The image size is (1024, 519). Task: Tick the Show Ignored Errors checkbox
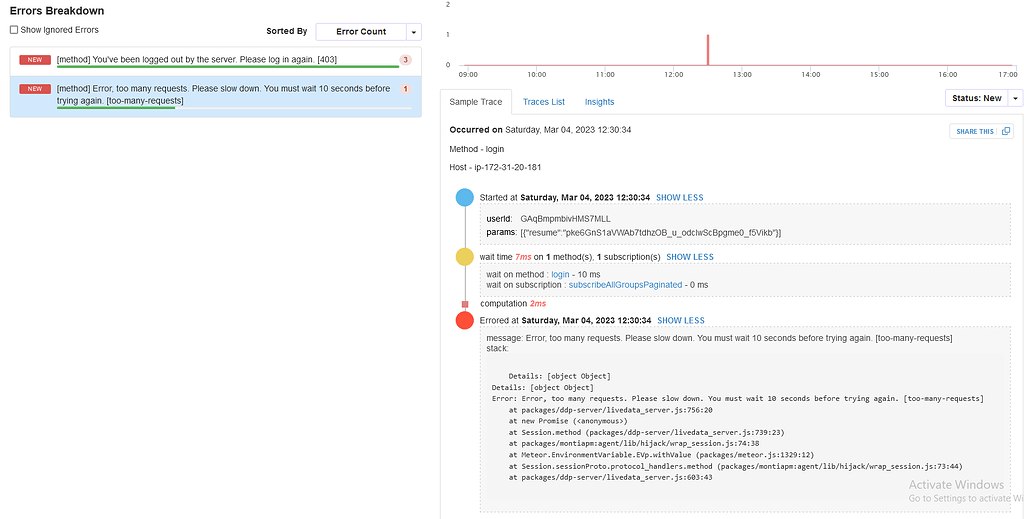[14, 30]
